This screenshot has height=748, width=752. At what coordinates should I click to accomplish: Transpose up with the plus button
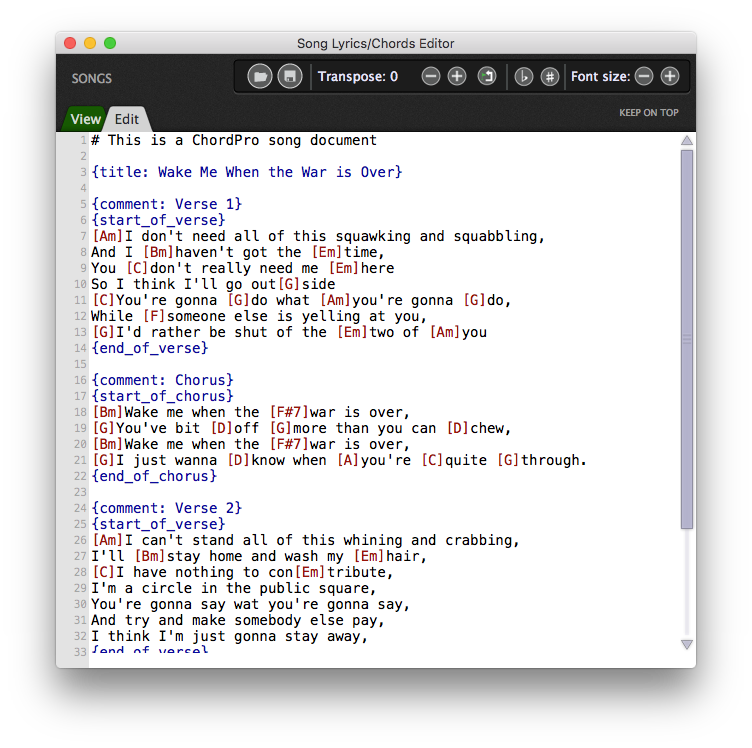[x=457, y=76]
